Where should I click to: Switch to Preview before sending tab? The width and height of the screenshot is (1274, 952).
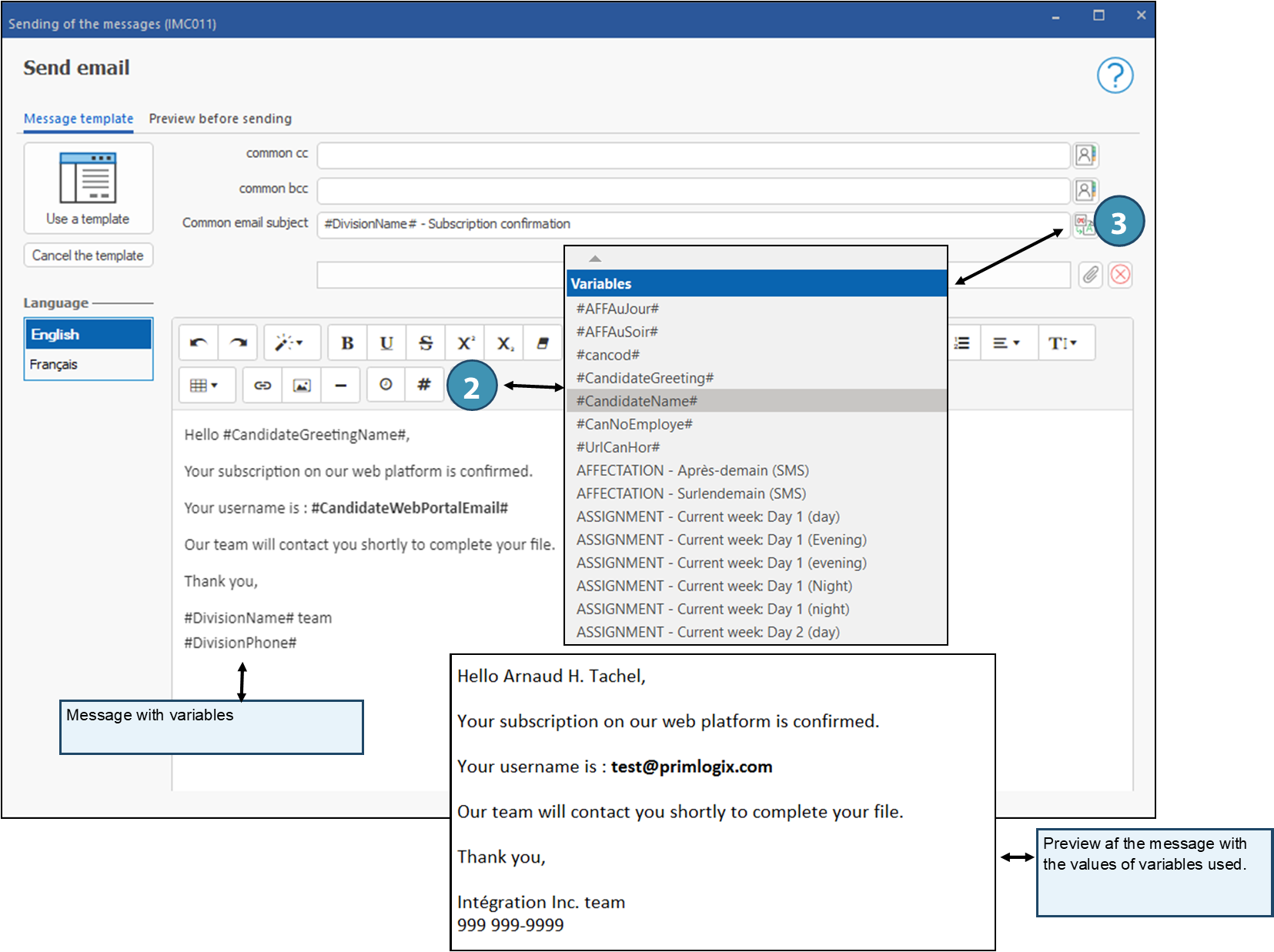pyautogui.click(x=220, y=119)
